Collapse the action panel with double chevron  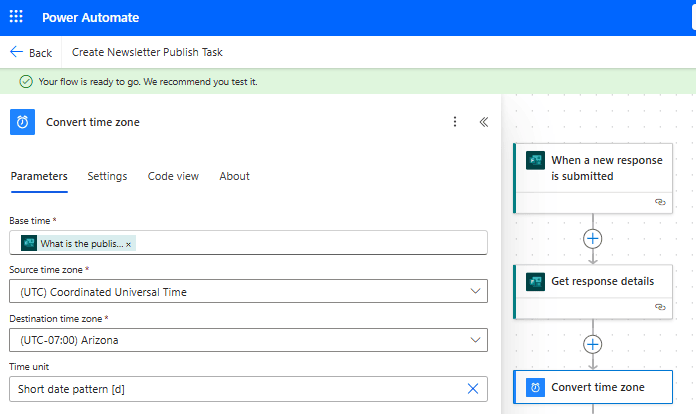[x=483, y=122]
